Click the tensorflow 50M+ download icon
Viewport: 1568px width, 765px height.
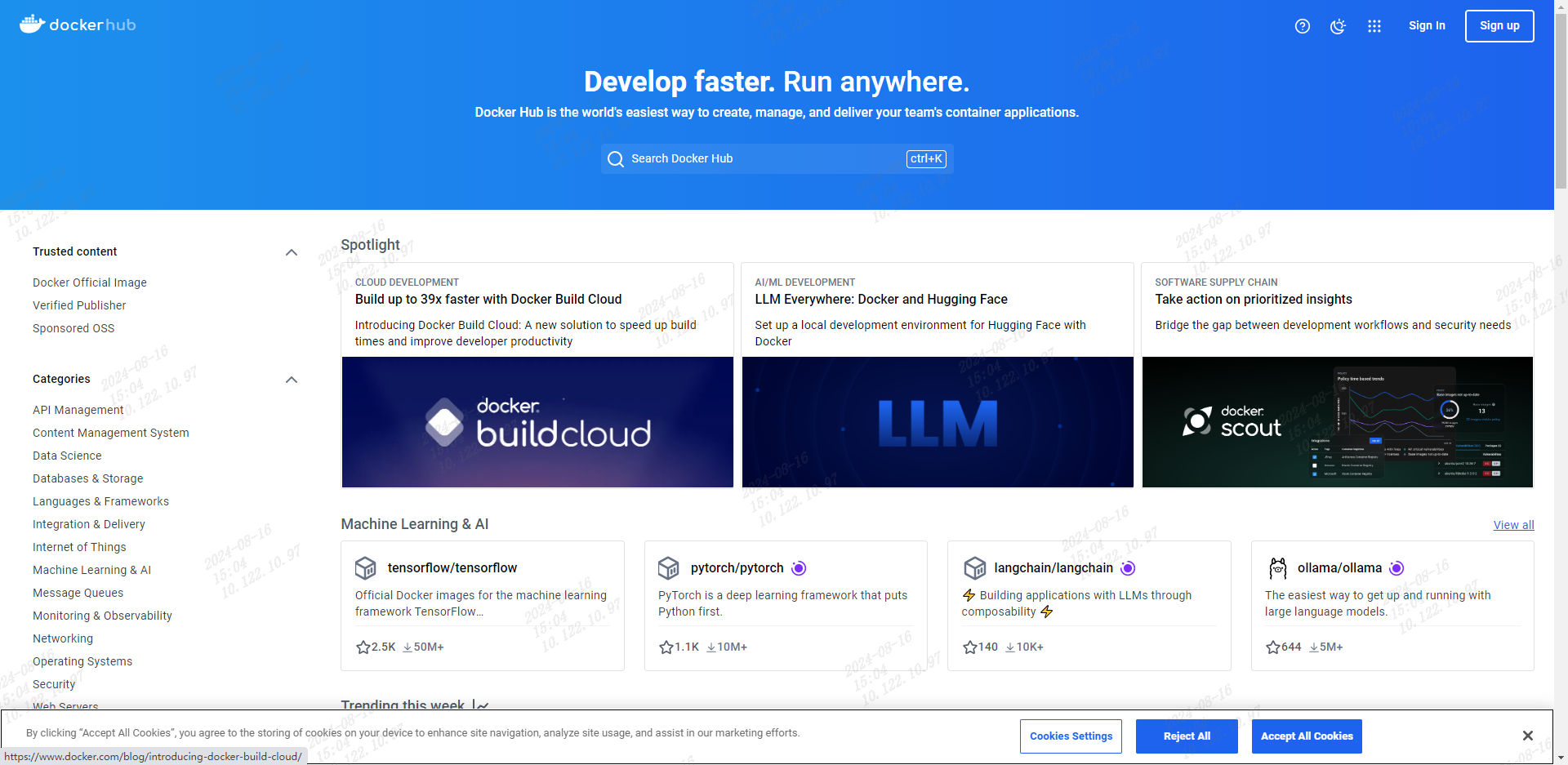(408, 647)
